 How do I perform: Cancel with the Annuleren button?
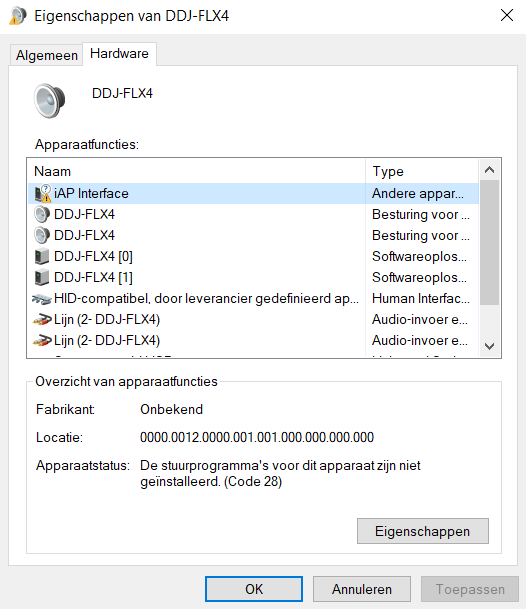point(362,589)
